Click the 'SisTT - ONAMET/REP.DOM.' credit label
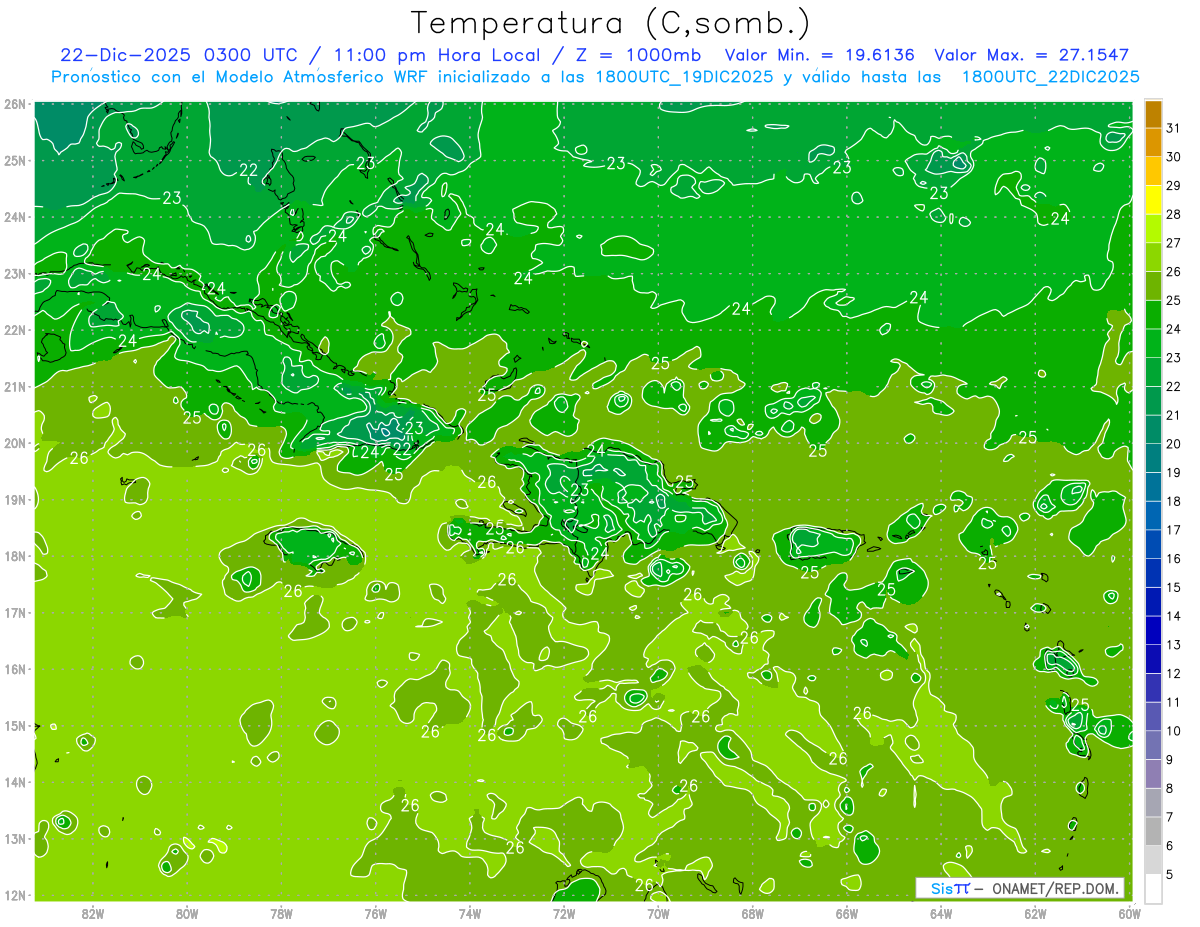The image size is (1200, 927). pos(1020,888)
